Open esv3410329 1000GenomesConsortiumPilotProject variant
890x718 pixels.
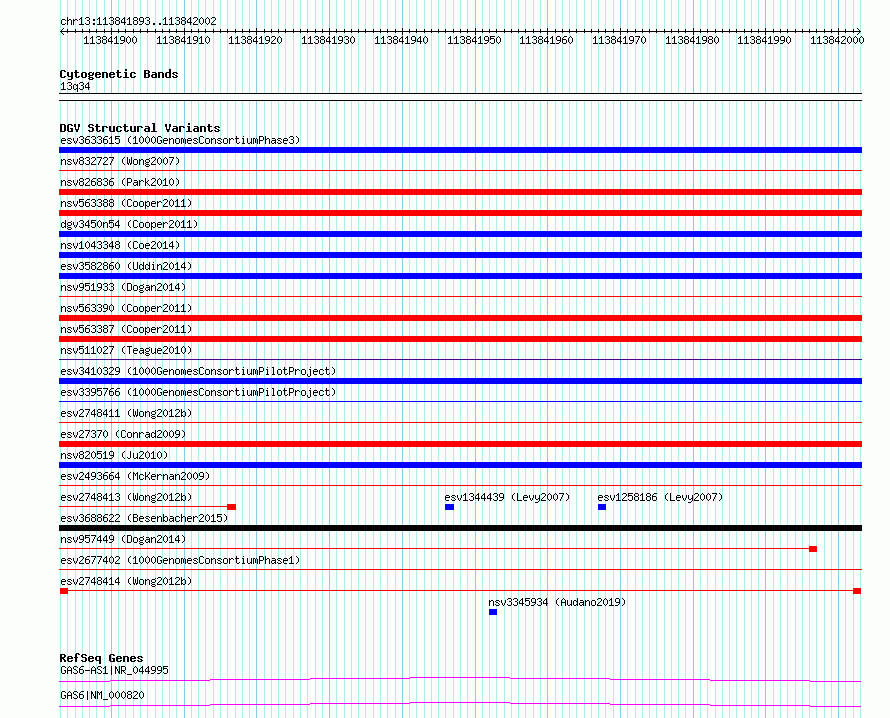(x=198, y=371)
